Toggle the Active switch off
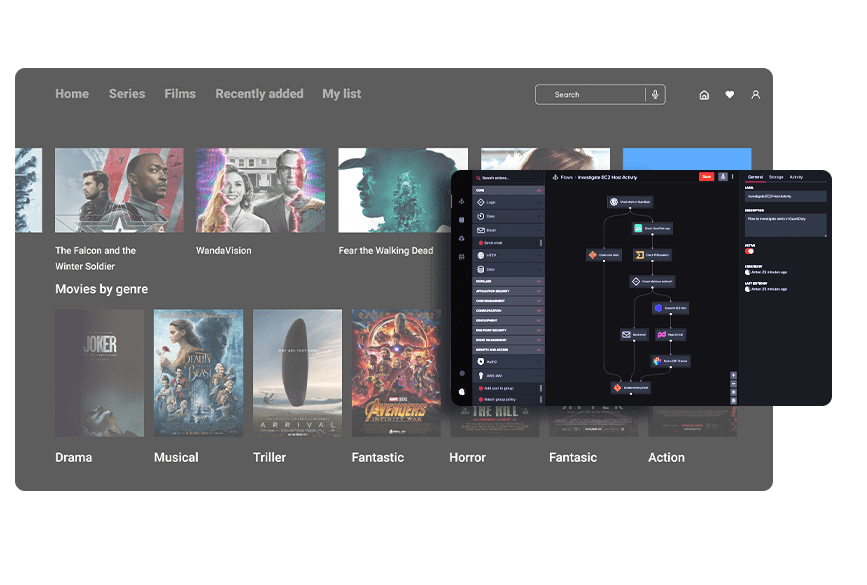The height and width of the screenshot is (585, 867). [749, 251]
